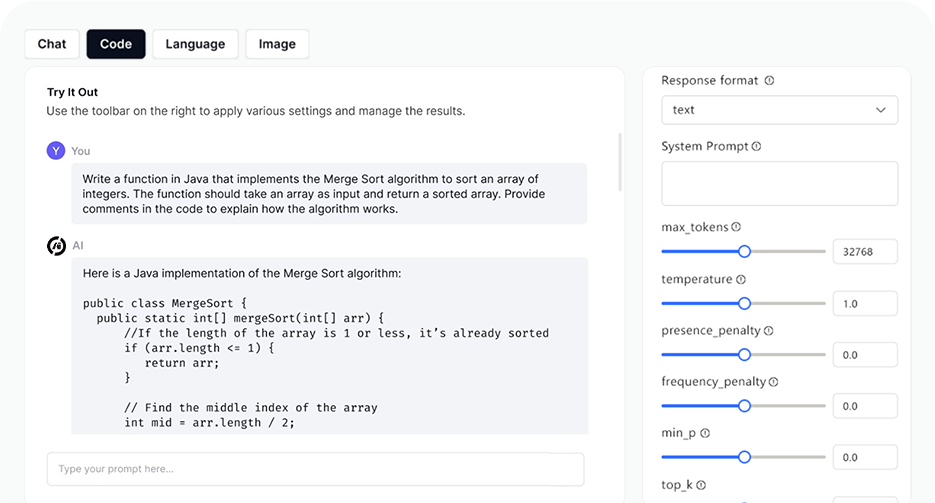
Task: Focus the System Prompt text box
Action: (x=779, y=184)
